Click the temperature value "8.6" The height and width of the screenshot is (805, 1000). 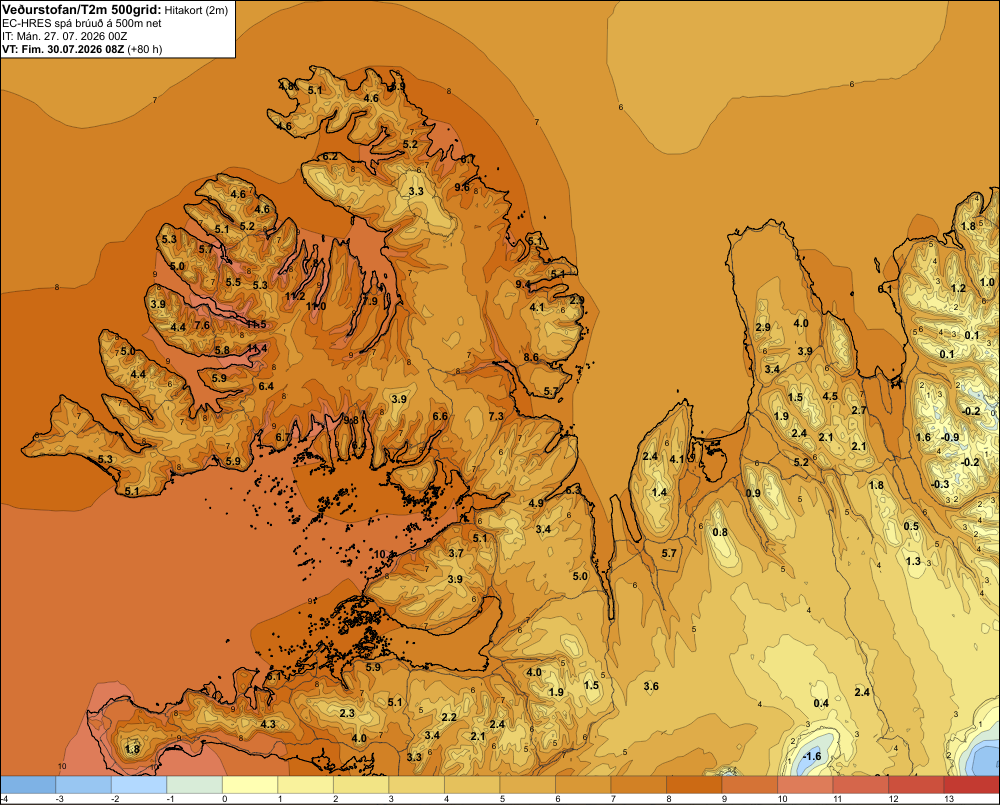531,357
